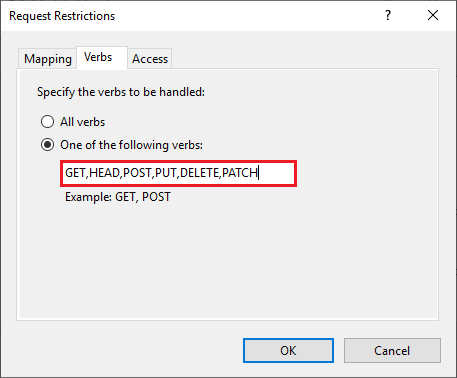Choose One of the following verbs radio
457x378 pixels.
point(47,145)
